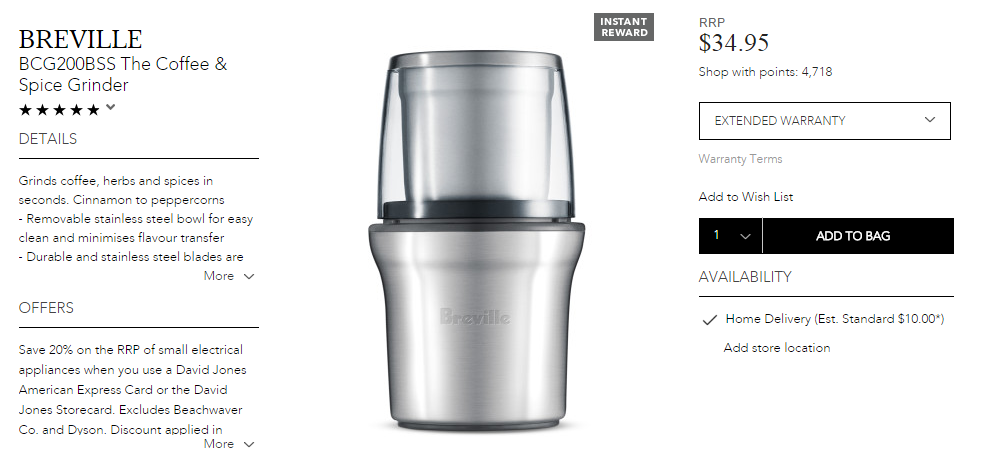
Task: Click the Extended Warranty dropdown arrow
Action: (x=930, y=120)
